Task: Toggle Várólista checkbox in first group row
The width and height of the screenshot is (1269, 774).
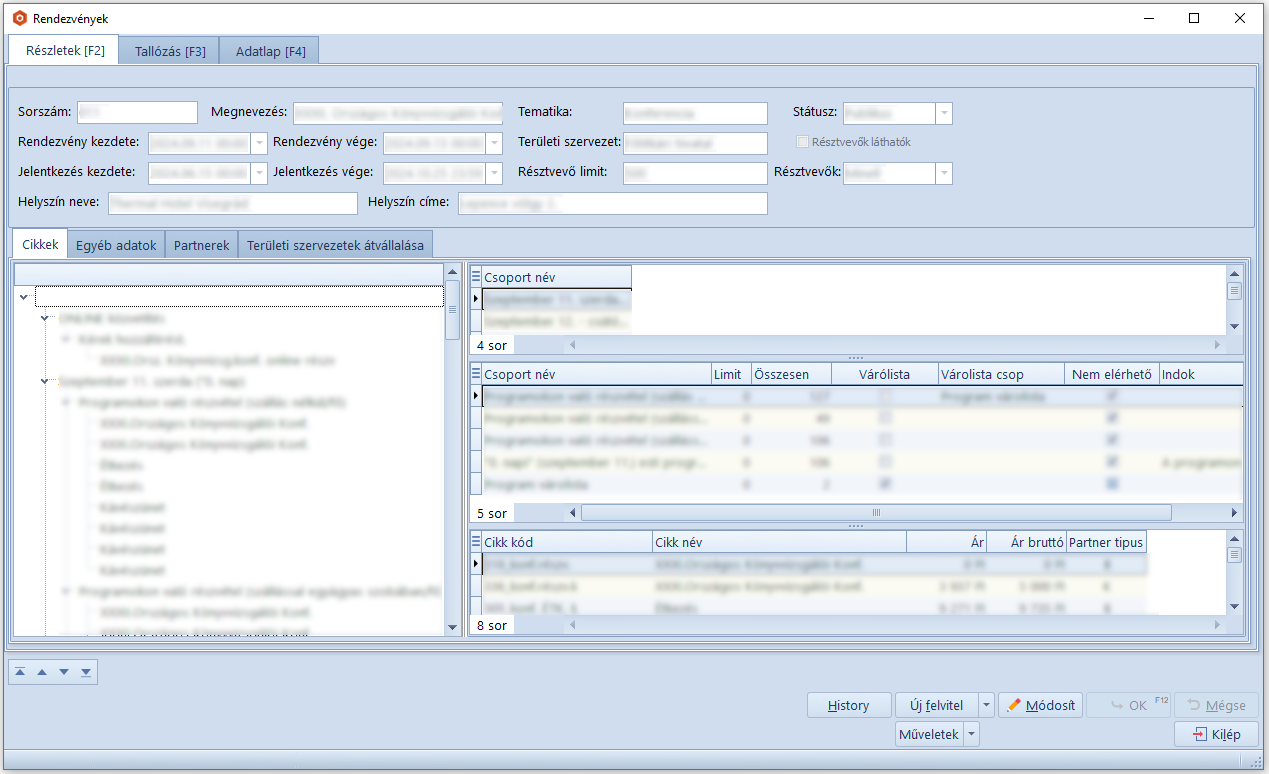Action: point(884,397)
